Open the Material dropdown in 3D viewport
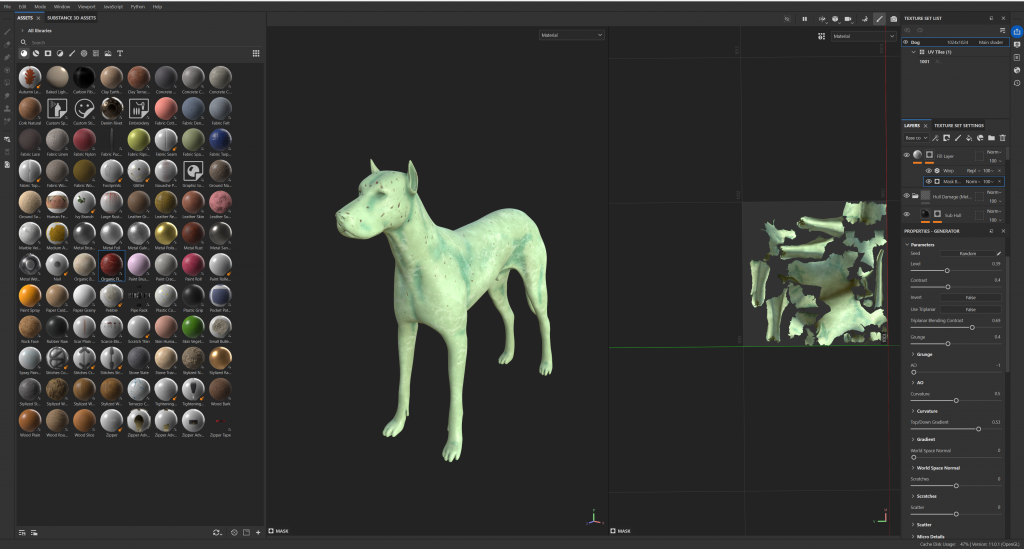This screenshot has width=1024, height=549. 572,35
